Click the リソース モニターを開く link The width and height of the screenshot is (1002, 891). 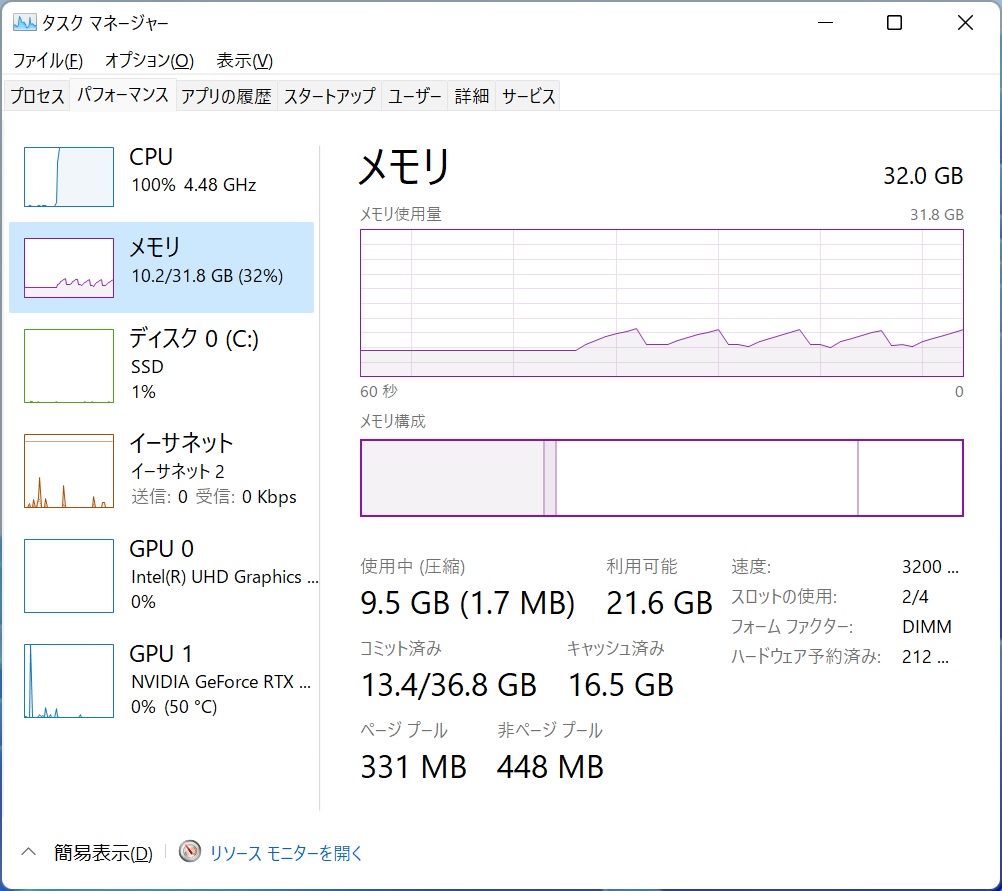286,853
